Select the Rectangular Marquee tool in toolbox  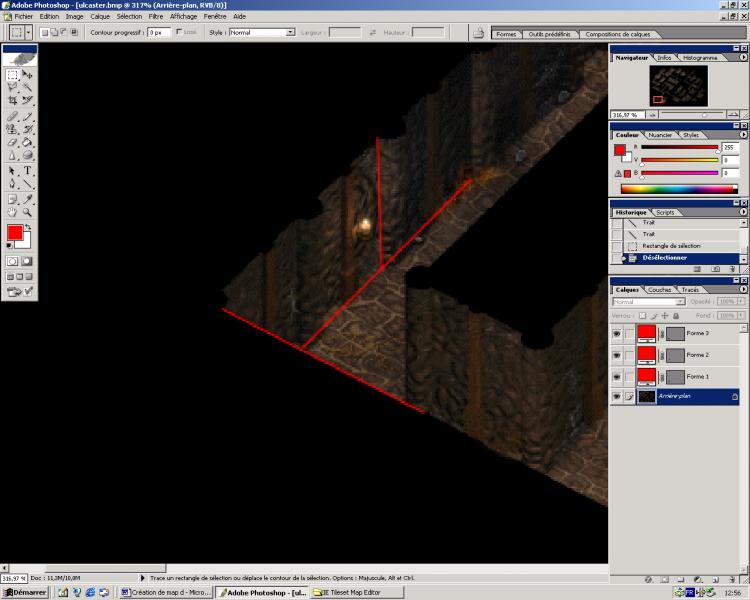pyautogui.click(x=12, y=75)
